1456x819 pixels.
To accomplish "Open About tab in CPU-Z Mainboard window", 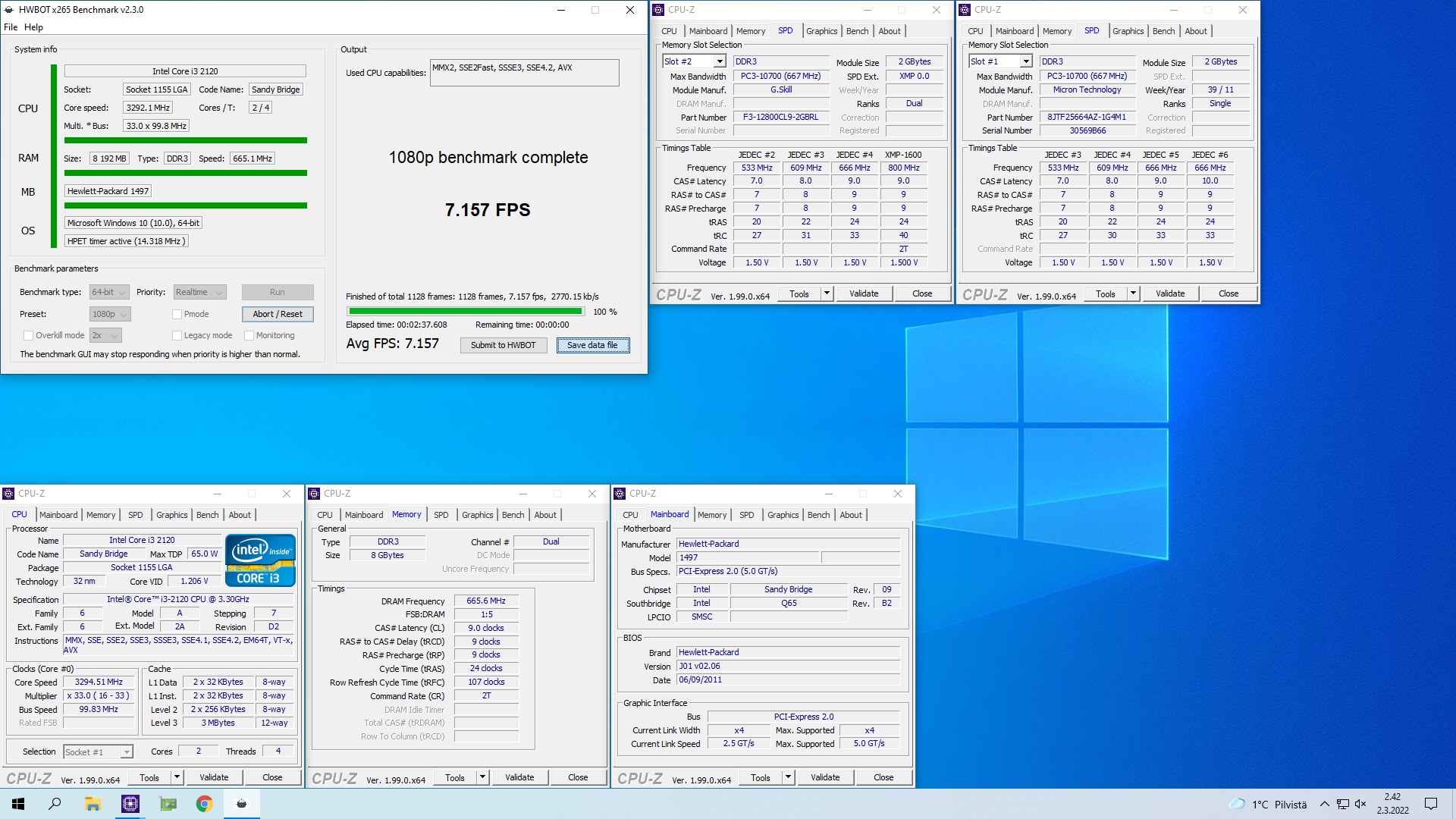I will point(851,515).
